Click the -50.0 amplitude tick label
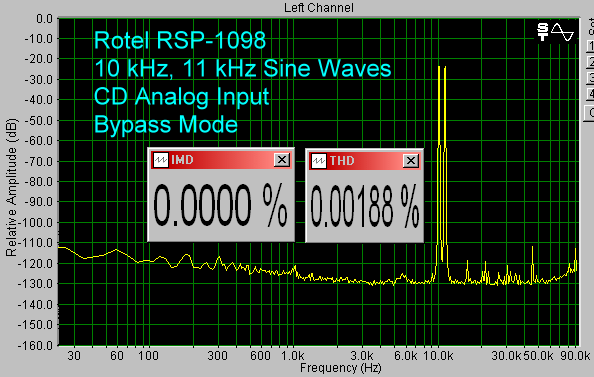This screenshot has width=594, height=377. 39,120
